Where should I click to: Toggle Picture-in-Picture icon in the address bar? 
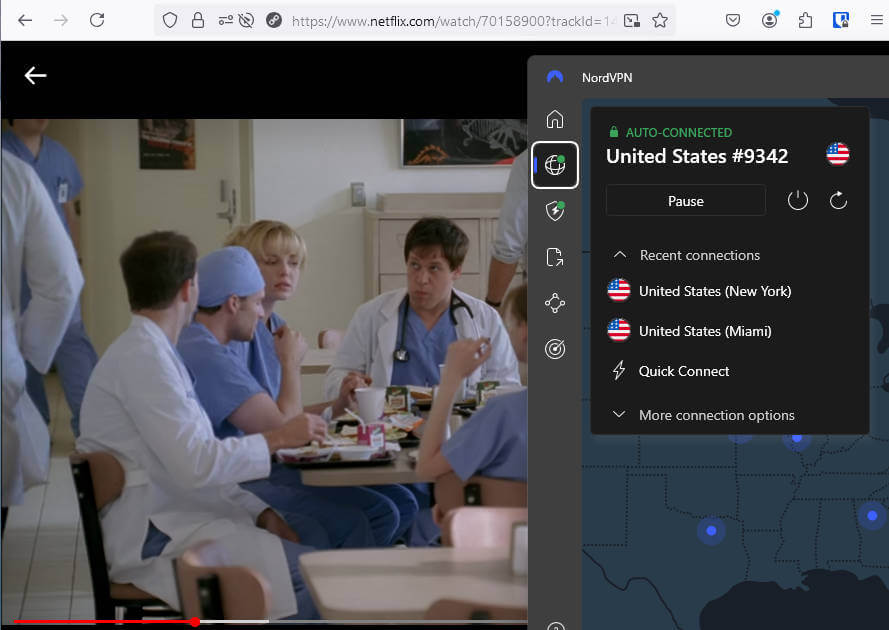point(633,20)
